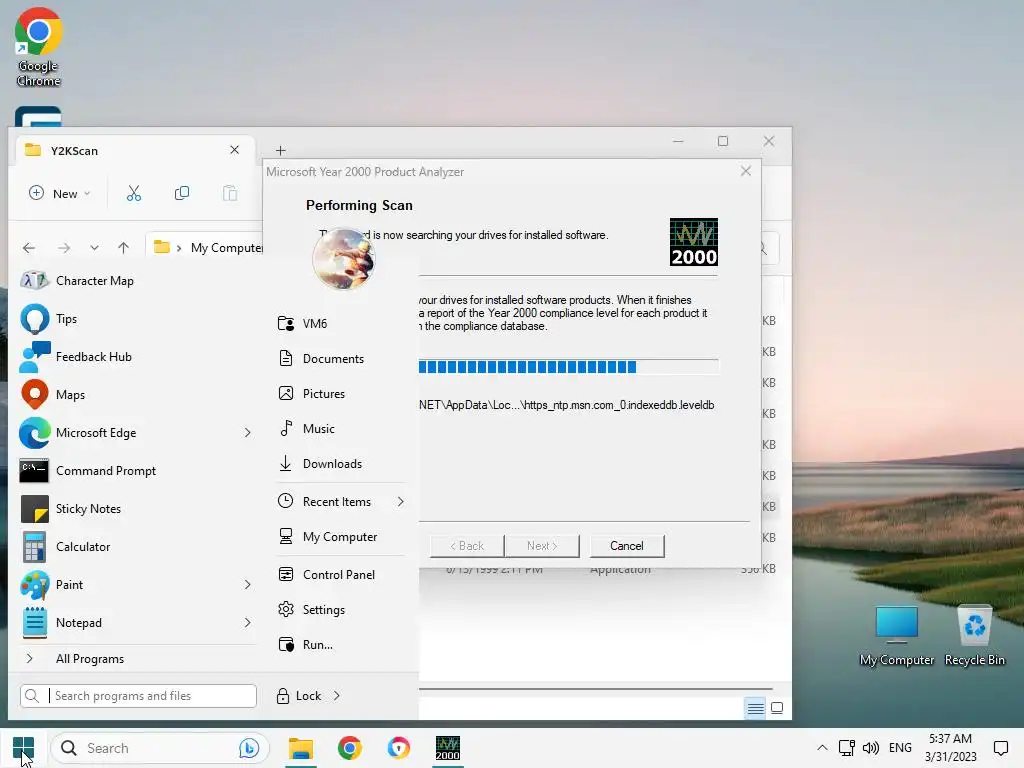Launch the Calculator app
Screen dimensions: 1024x768
click(83, 546)
